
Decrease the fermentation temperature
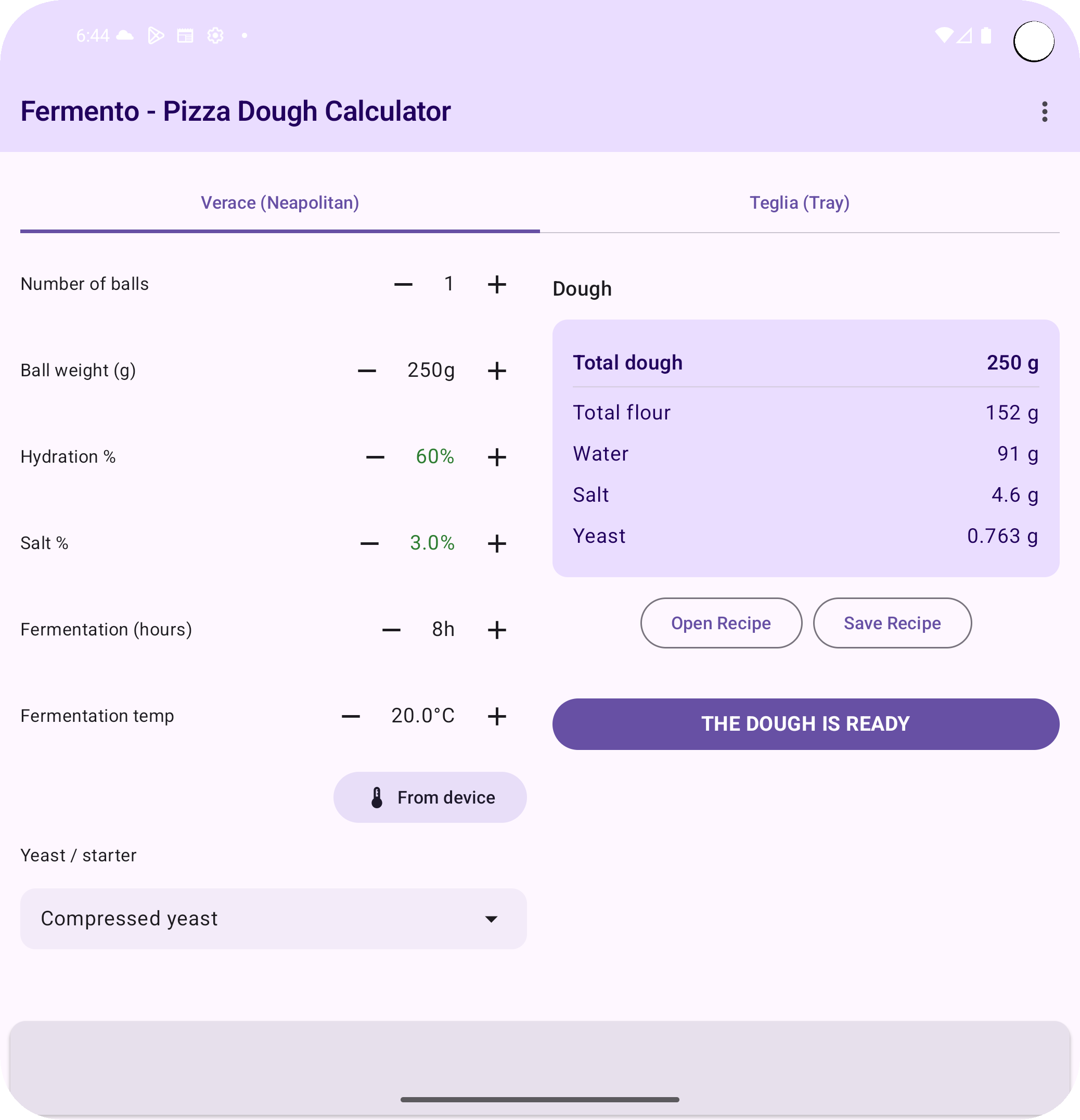tap(350, 716)
